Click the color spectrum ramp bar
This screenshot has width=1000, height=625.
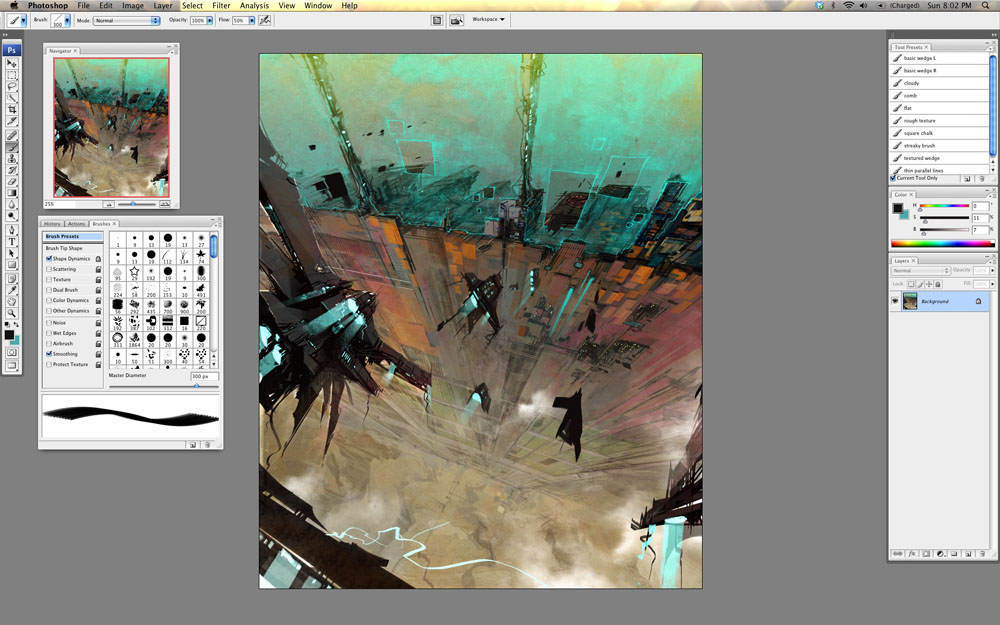pyautogui.click(x=943, y=244)
